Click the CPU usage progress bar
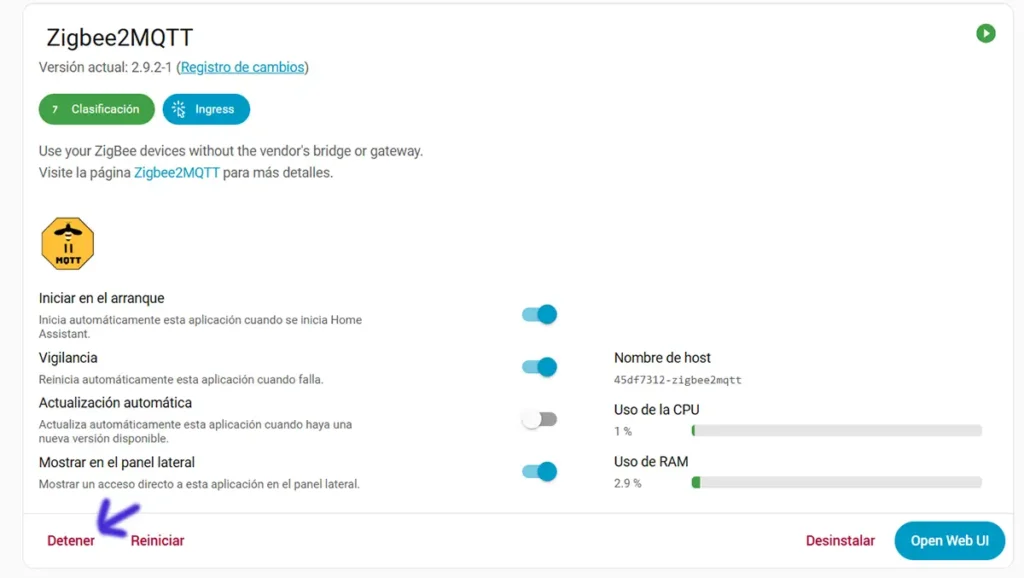This screenshot has width=1024, height=578. (836, 430)
